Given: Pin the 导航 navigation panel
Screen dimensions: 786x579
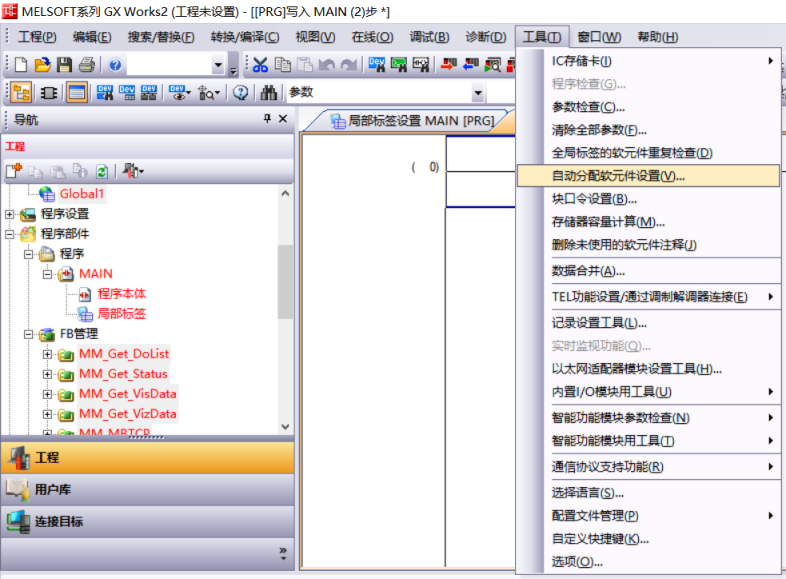Looking at the screenshot, I should pos(267,119).
